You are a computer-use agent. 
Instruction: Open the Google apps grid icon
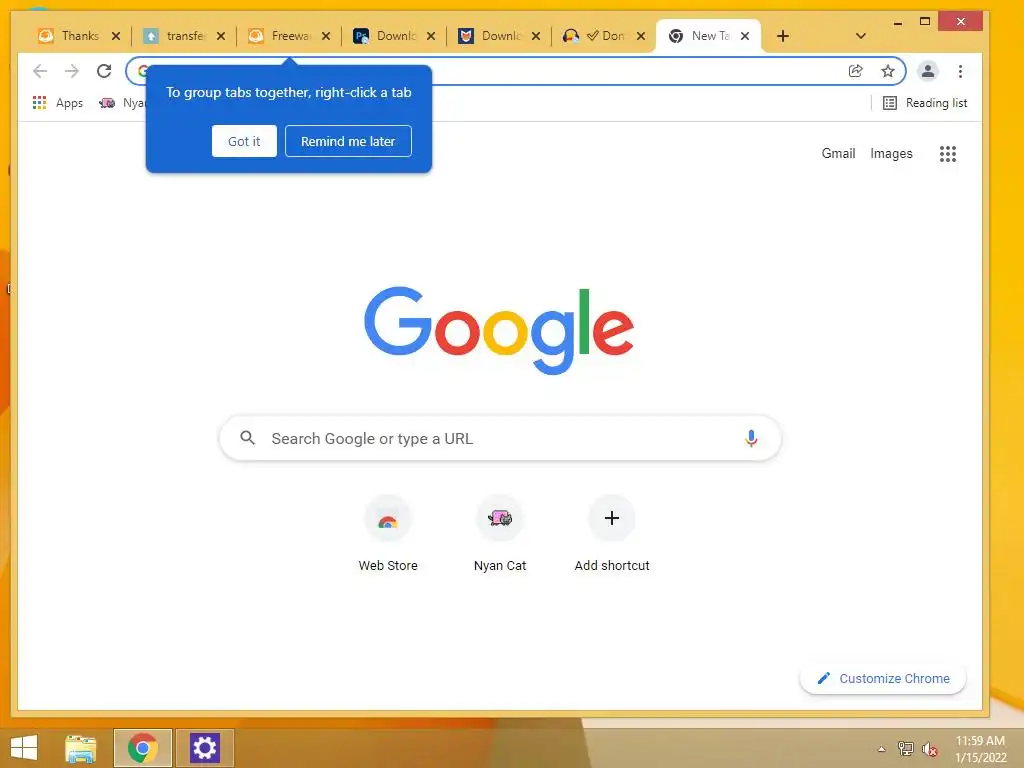[948, 153]
